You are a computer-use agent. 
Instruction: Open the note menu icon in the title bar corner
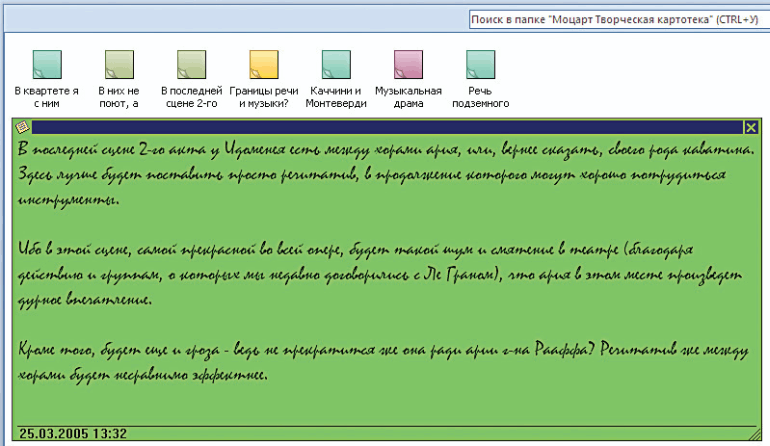(22, 127)
